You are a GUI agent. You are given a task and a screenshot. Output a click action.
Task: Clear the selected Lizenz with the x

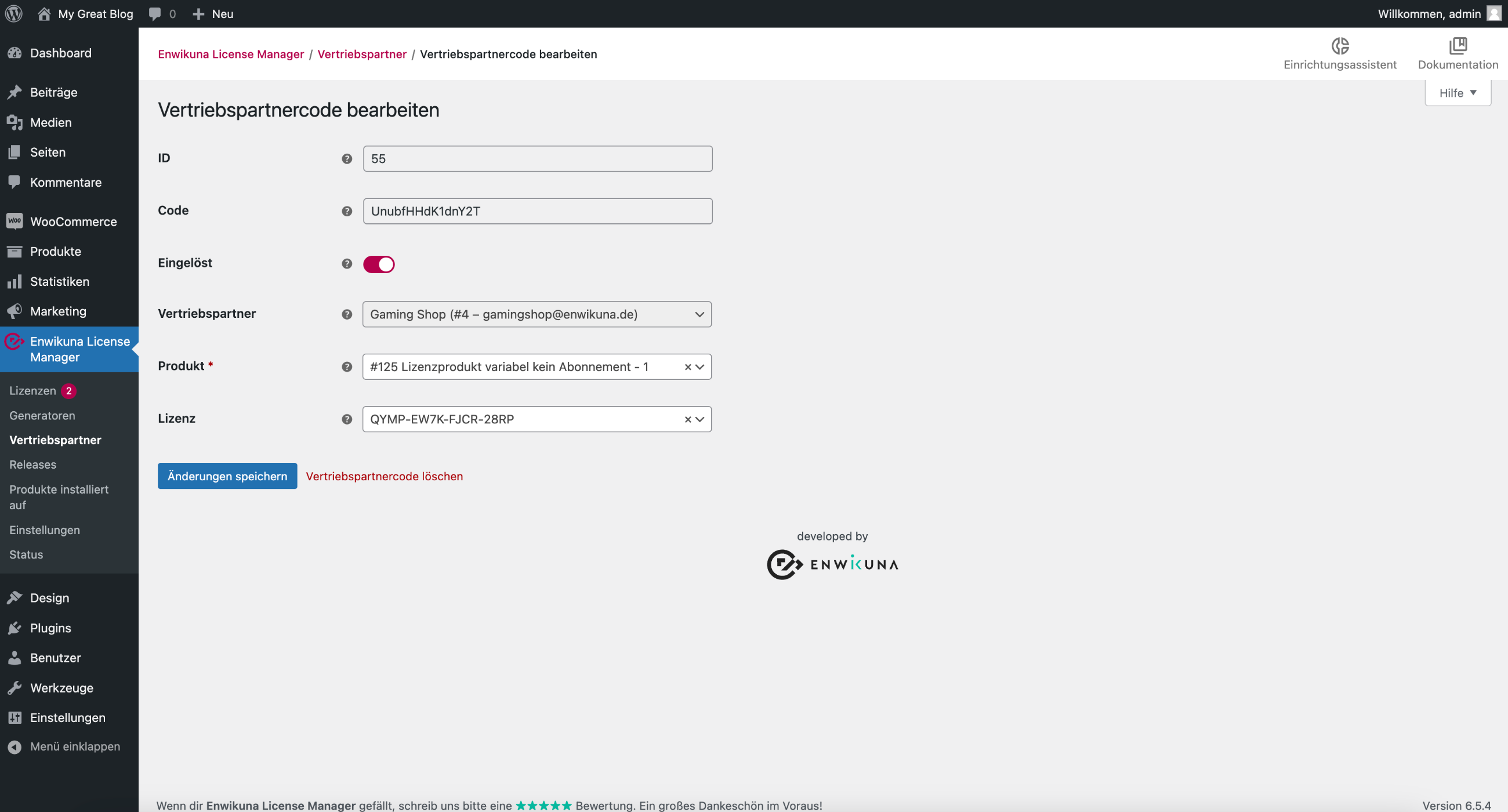point(688,419)
